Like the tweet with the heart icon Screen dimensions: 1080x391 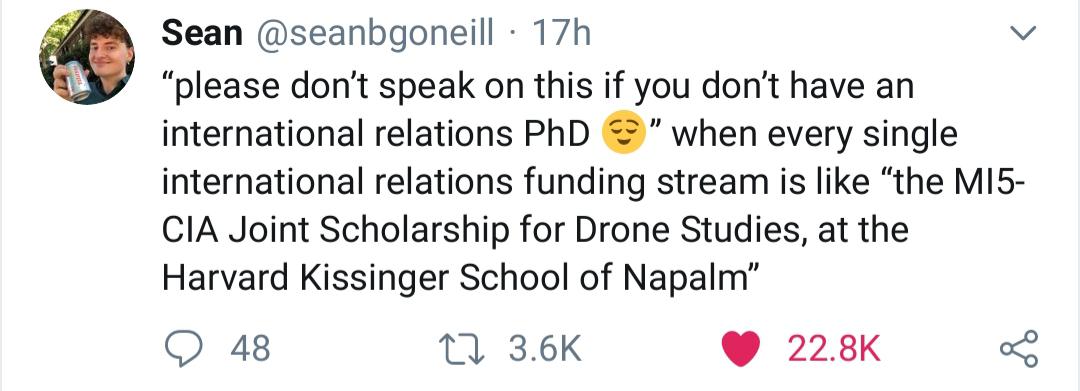pyautogui.click(x=740, y=348)
